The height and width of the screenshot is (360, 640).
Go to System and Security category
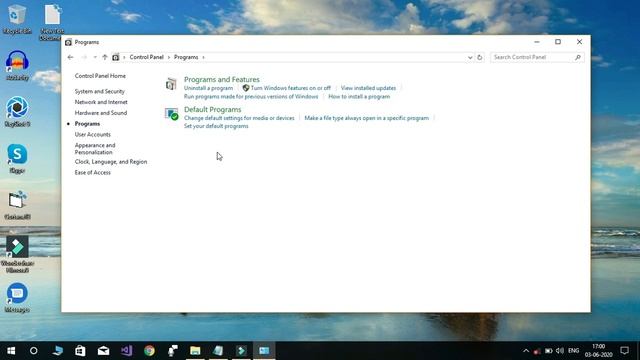100,91
